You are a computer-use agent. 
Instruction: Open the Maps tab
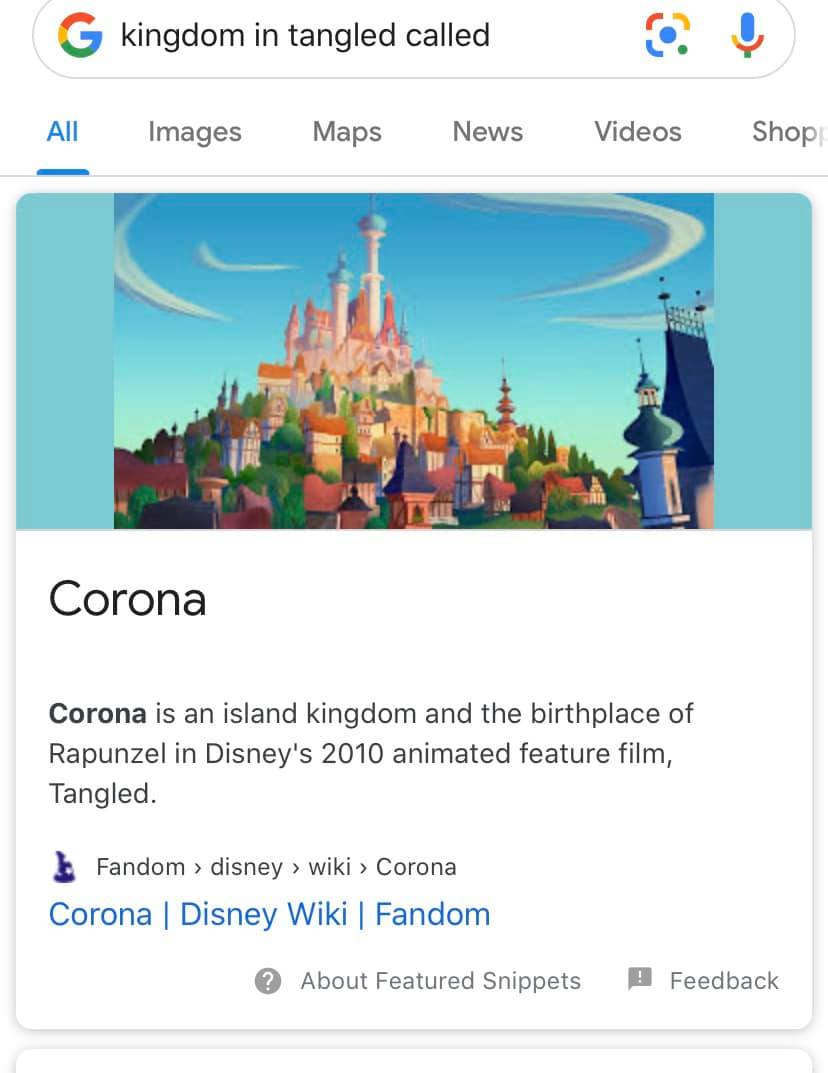(x=347, y=132)
